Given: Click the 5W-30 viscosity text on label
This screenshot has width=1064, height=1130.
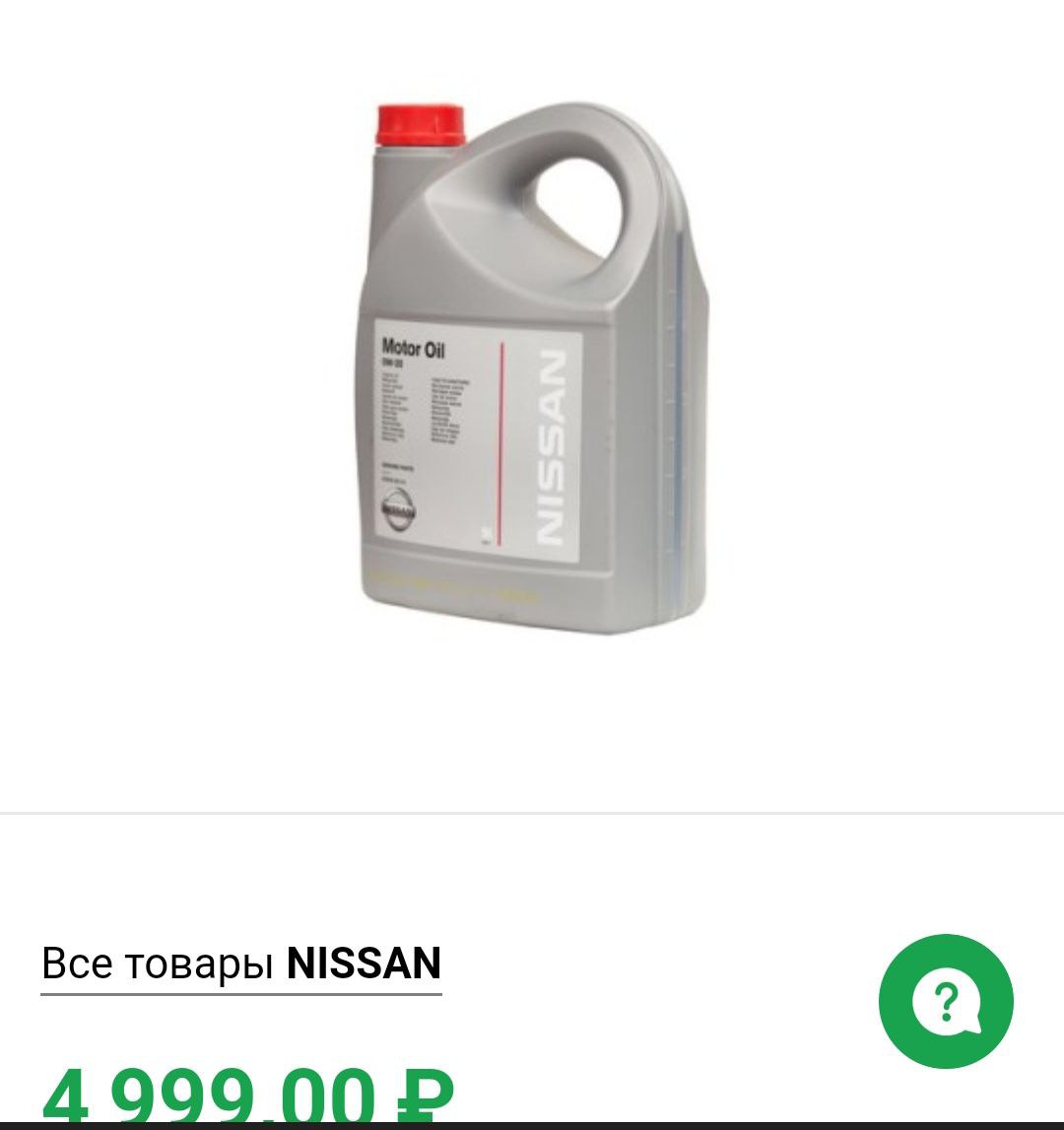Looking at the screenshot, I should (393, 365).
